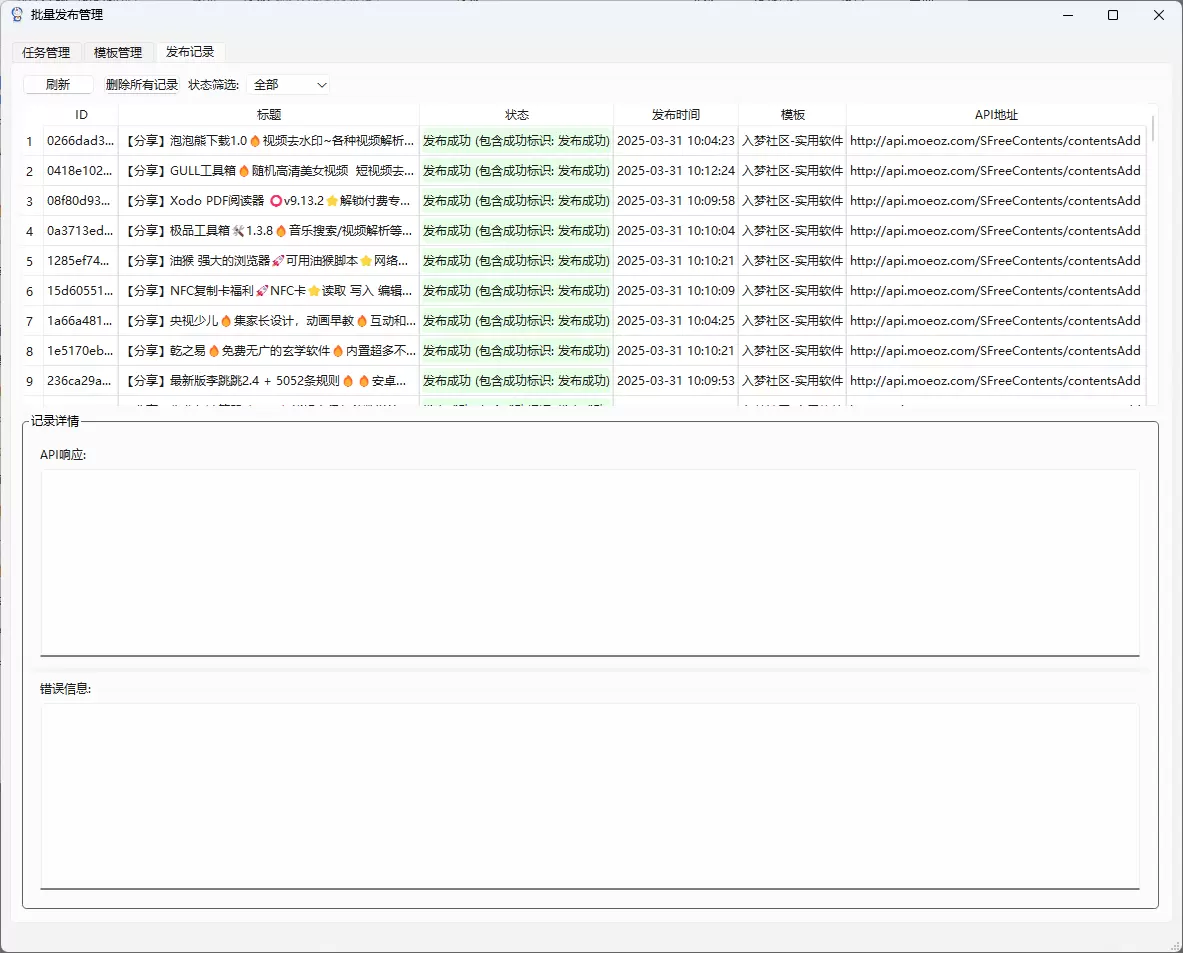1183x953 pixels.
Task: Sort by 发布时间 column header
Action: pyautogui.click(x=676, y=115)
